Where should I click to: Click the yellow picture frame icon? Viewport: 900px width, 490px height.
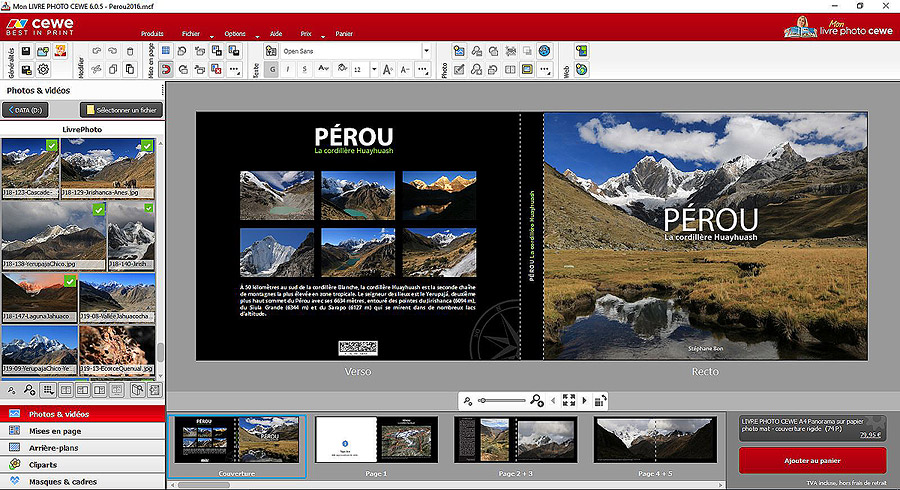point(527,69)
